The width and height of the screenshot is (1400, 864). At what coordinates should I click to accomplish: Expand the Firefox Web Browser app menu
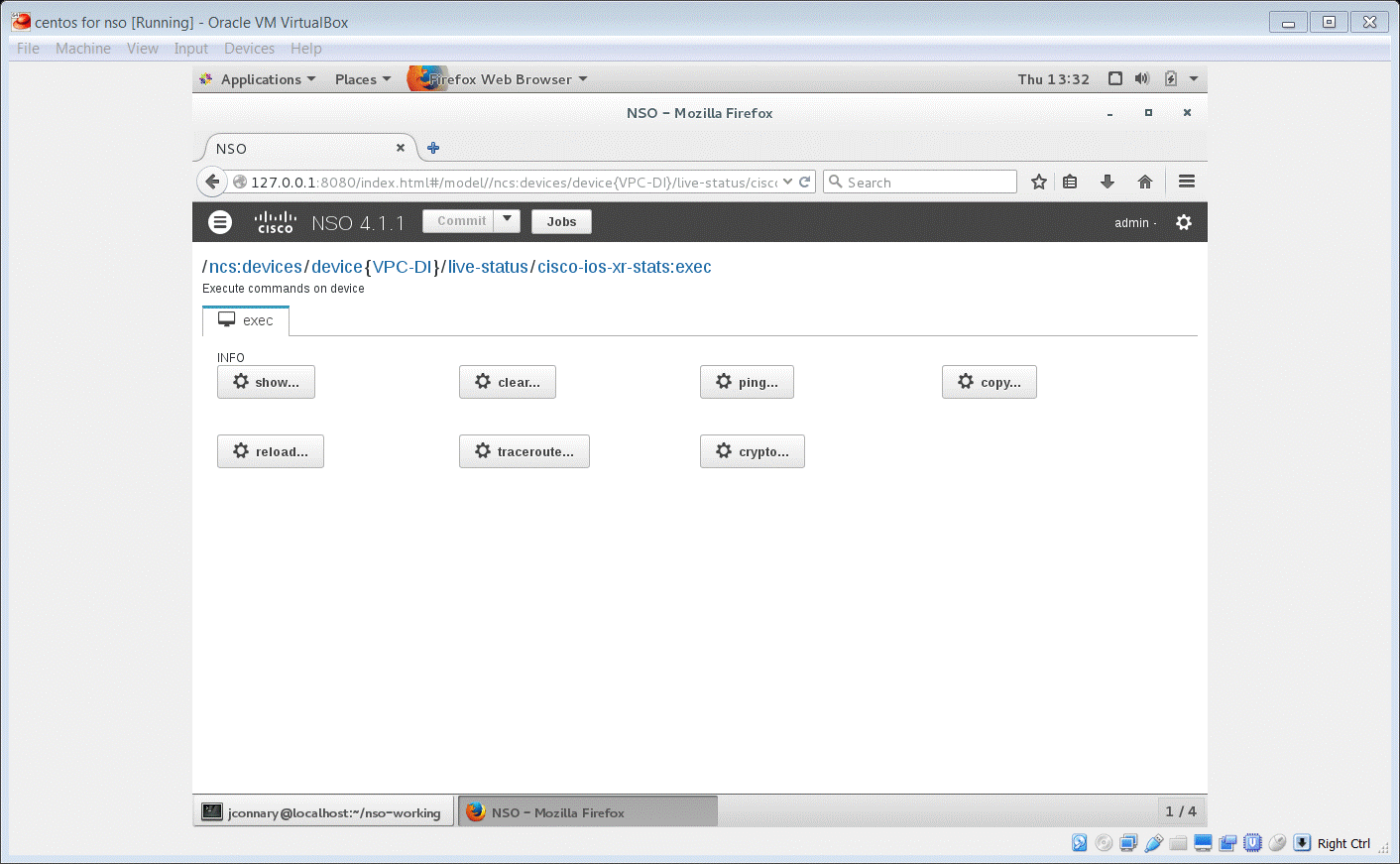point(499,79)
